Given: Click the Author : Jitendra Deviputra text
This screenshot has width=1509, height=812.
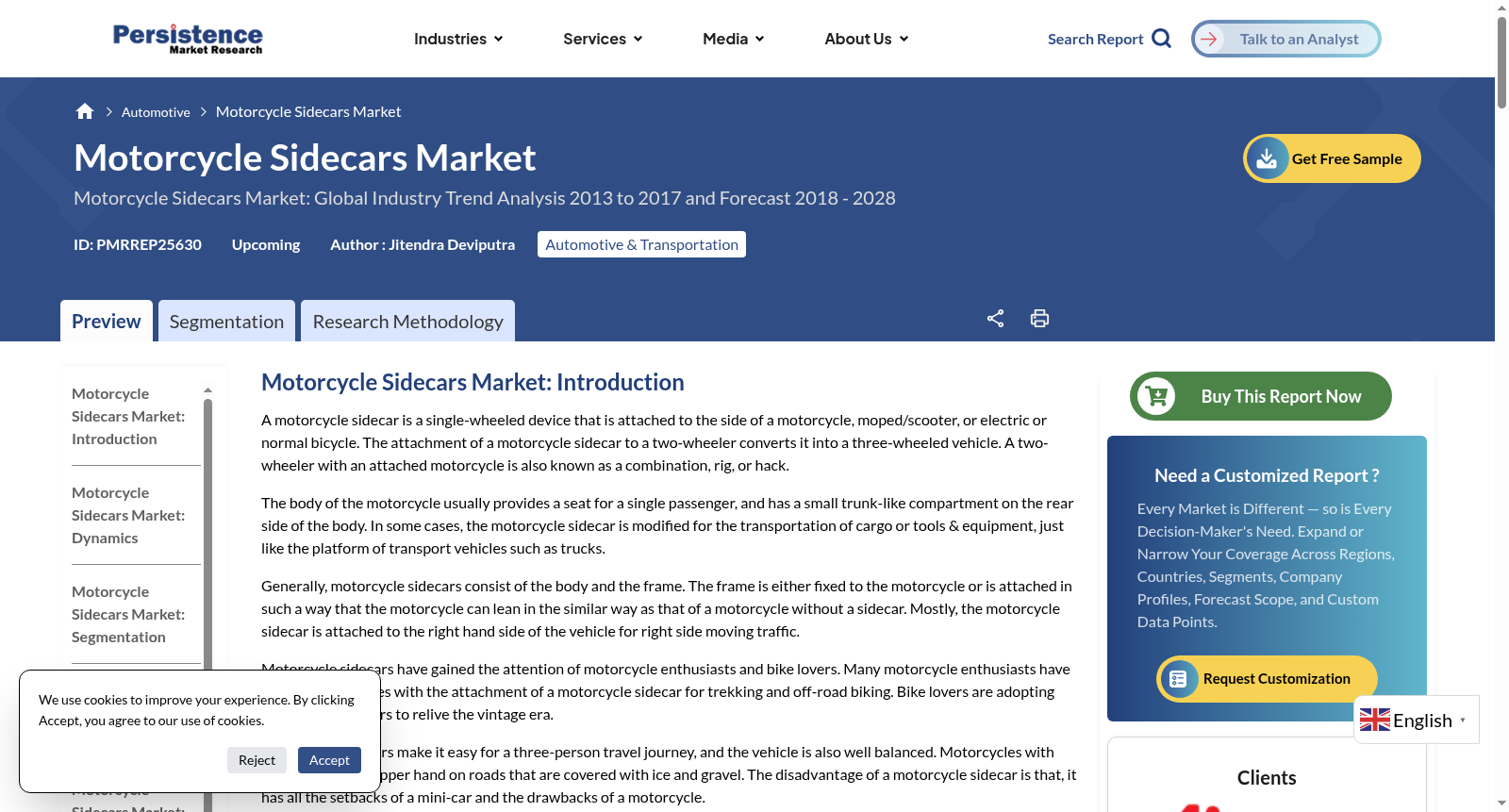Looking at the screenshot, I should (x=423, y=244).
